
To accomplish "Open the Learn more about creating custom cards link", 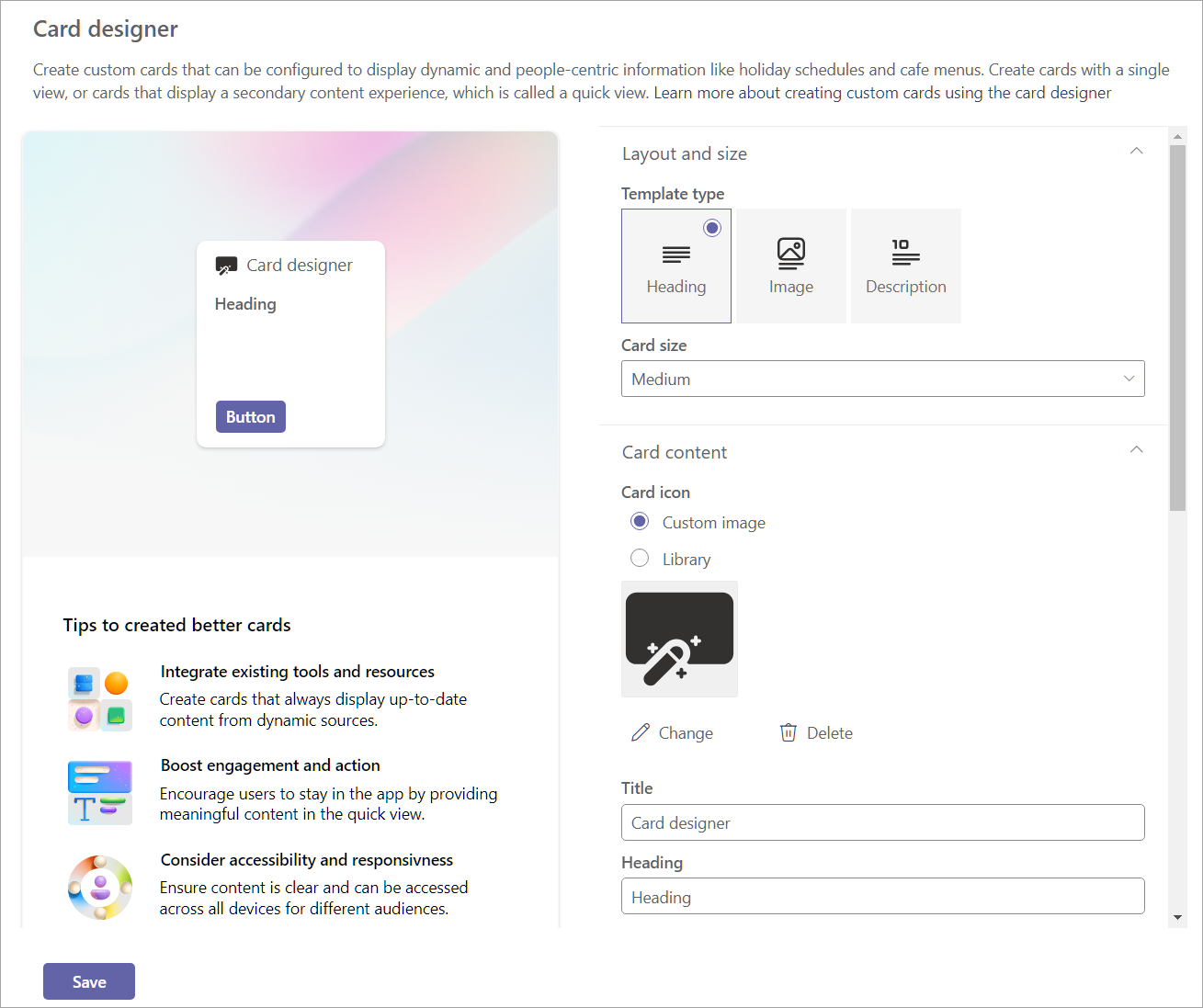I will 882,93.
